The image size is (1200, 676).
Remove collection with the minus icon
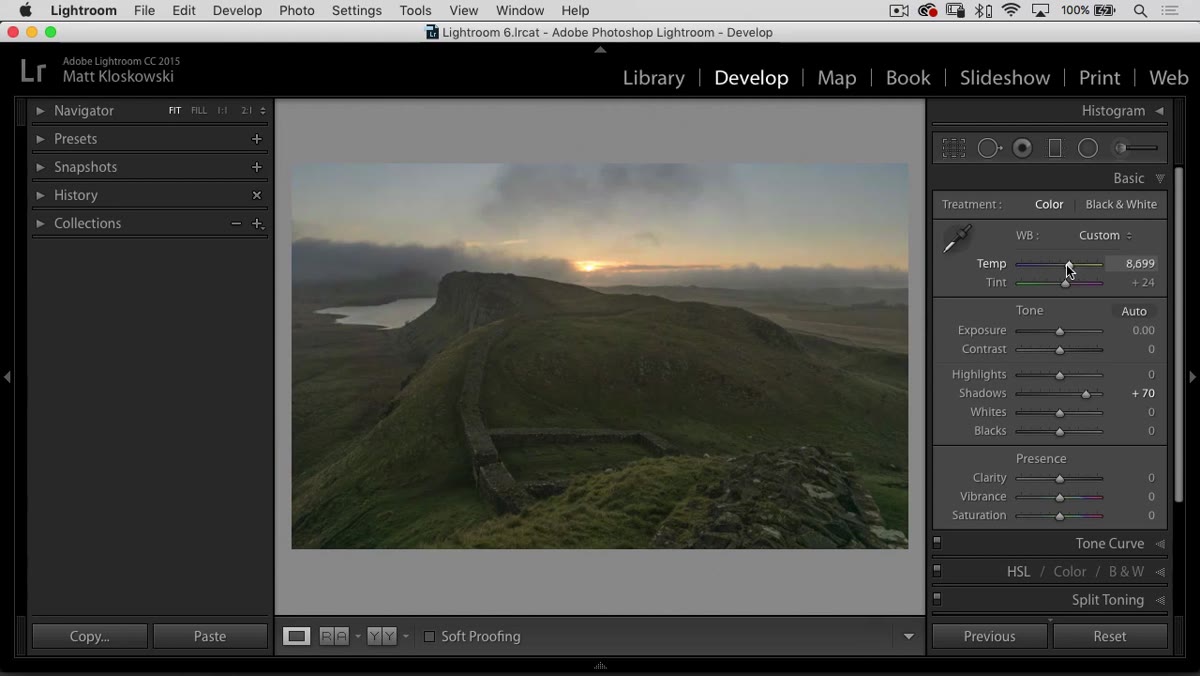[x=236, y=223]
